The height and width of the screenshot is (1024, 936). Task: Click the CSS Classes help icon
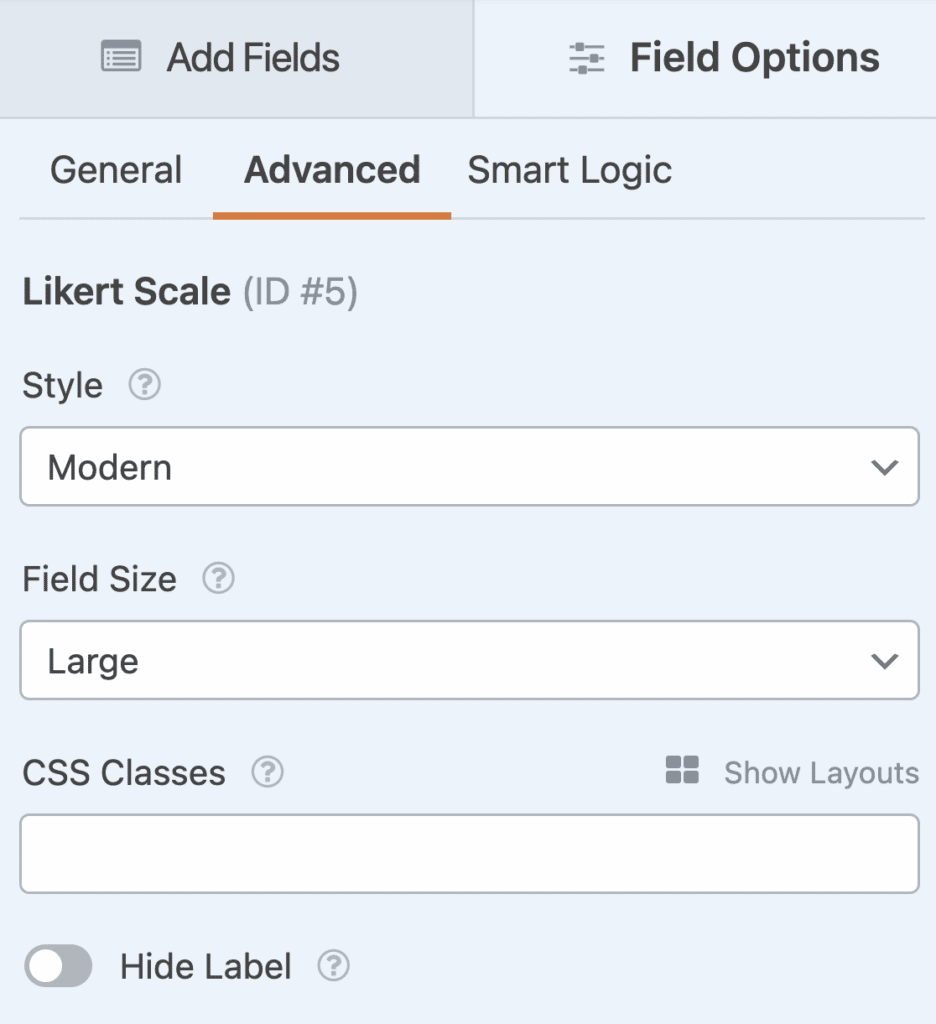(x=266, y=772)
